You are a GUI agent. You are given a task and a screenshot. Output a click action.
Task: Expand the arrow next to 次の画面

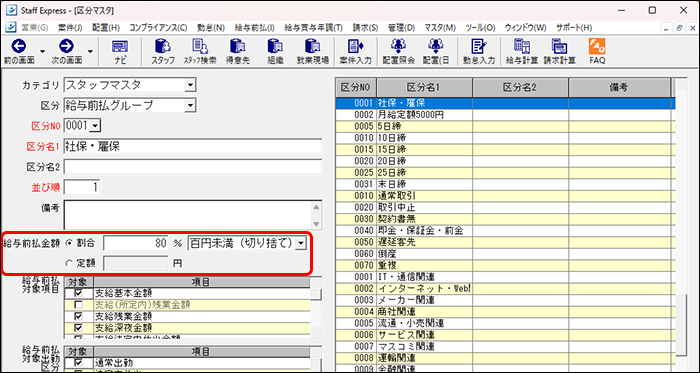coord(90,51)
